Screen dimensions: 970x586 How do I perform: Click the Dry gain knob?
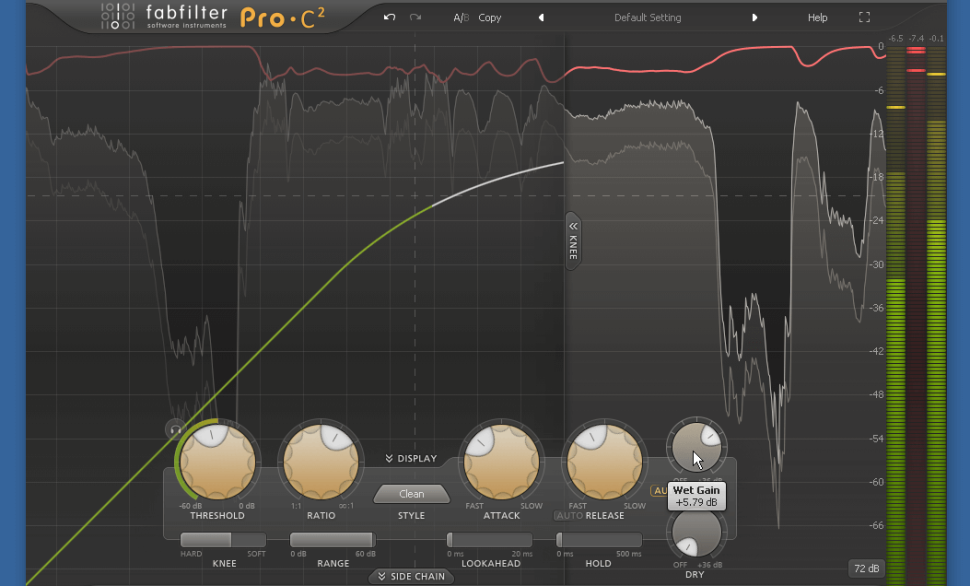[x=697, y=532]
